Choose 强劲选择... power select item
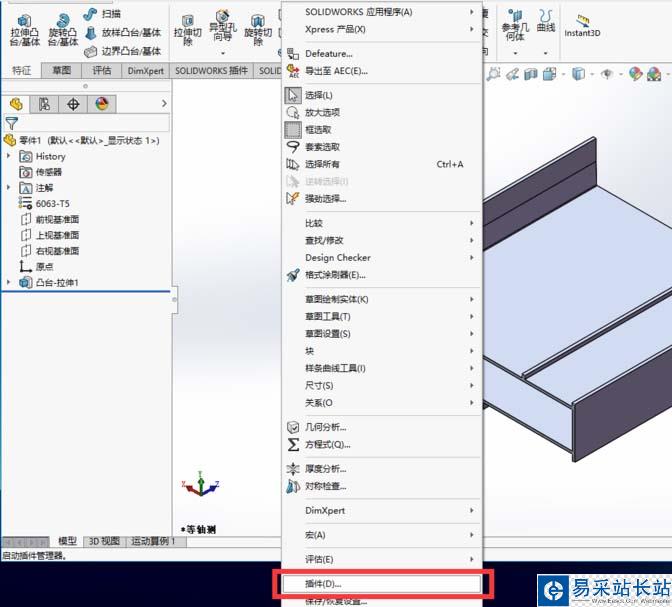672x607 pixels. pyautogui.click(x=382, y=198)
